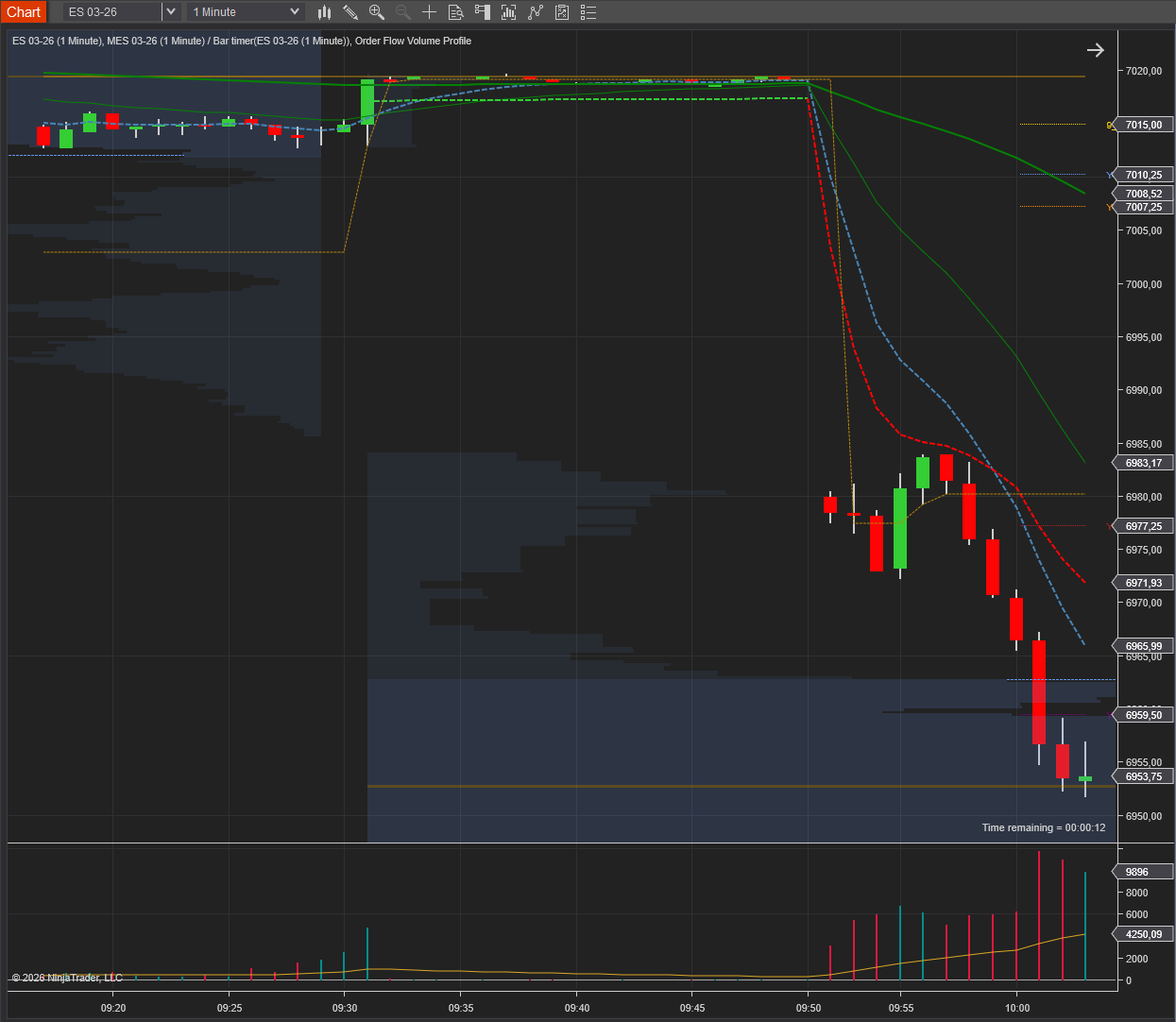Open the bar type candlestick icon
This screenshot has height=1022, width=1176.
tap(324, 12)
